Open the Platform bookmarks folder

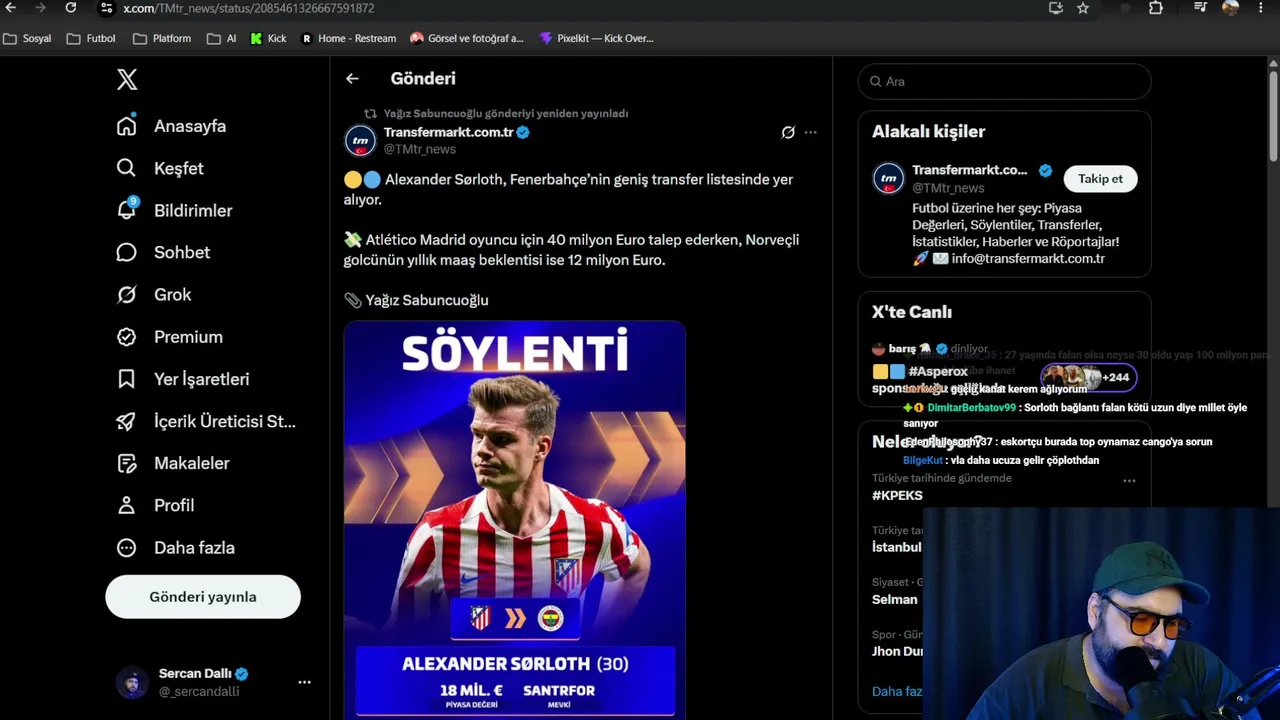pos(162,38)
